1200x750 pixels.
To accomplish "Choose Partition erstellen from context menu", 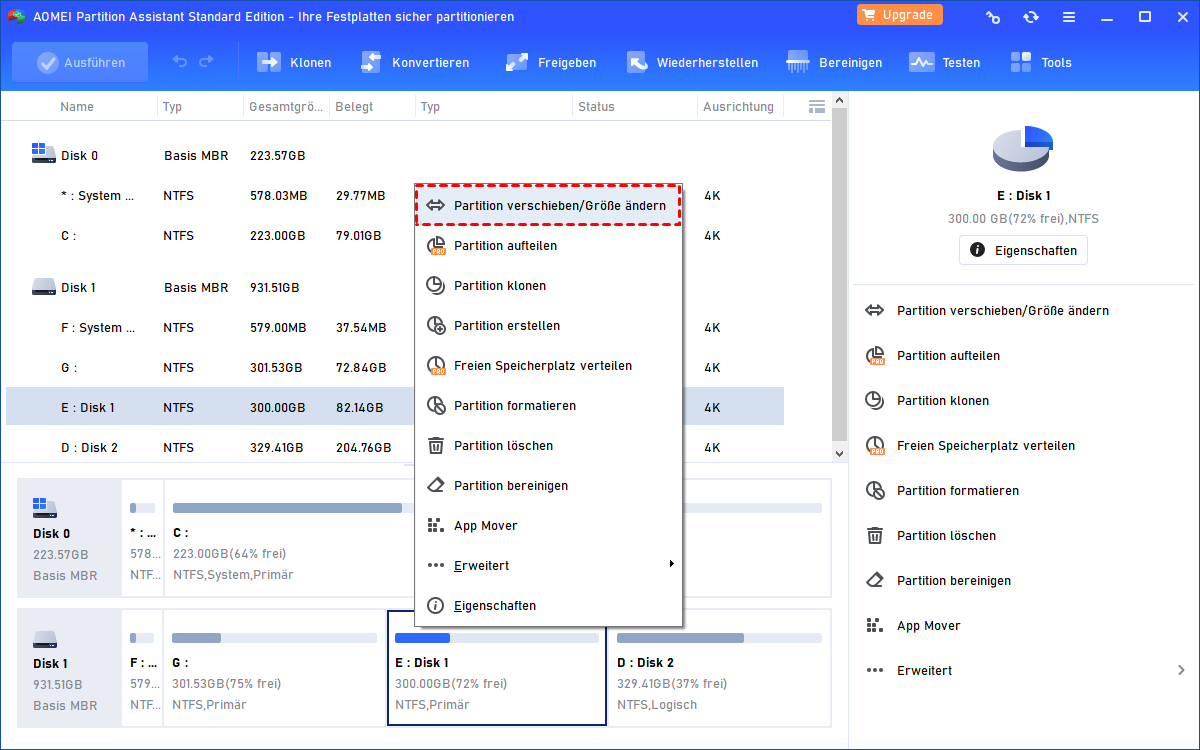I will coord(548,325).
